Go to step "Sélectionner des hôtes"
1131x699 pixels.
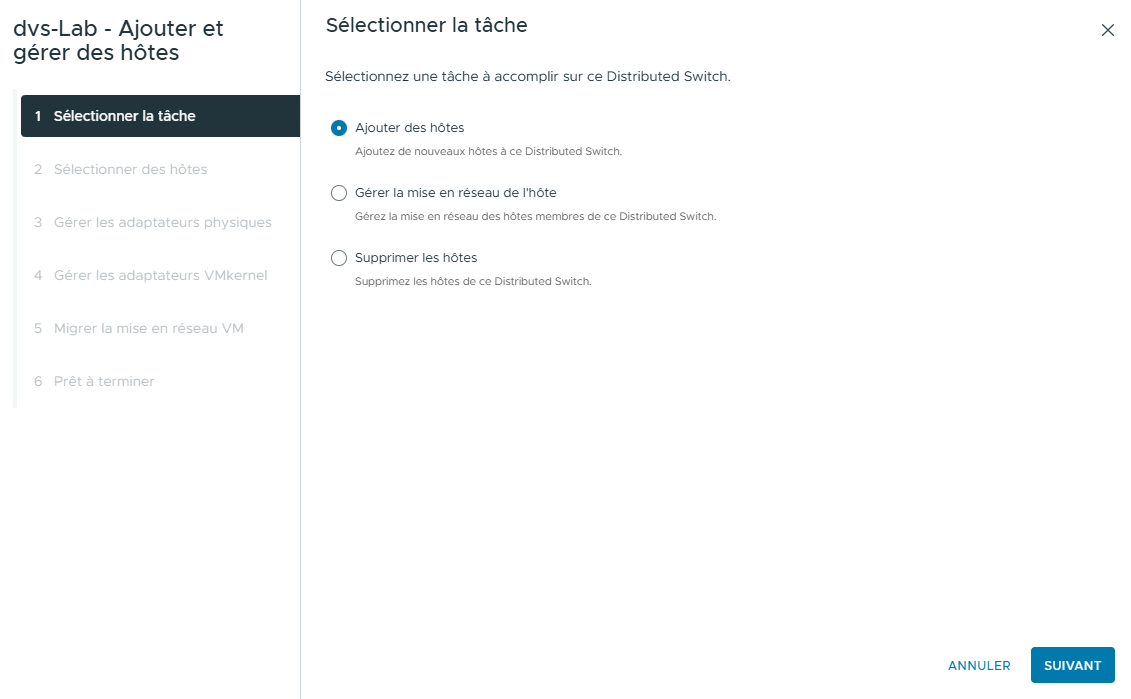coord(130,169)
